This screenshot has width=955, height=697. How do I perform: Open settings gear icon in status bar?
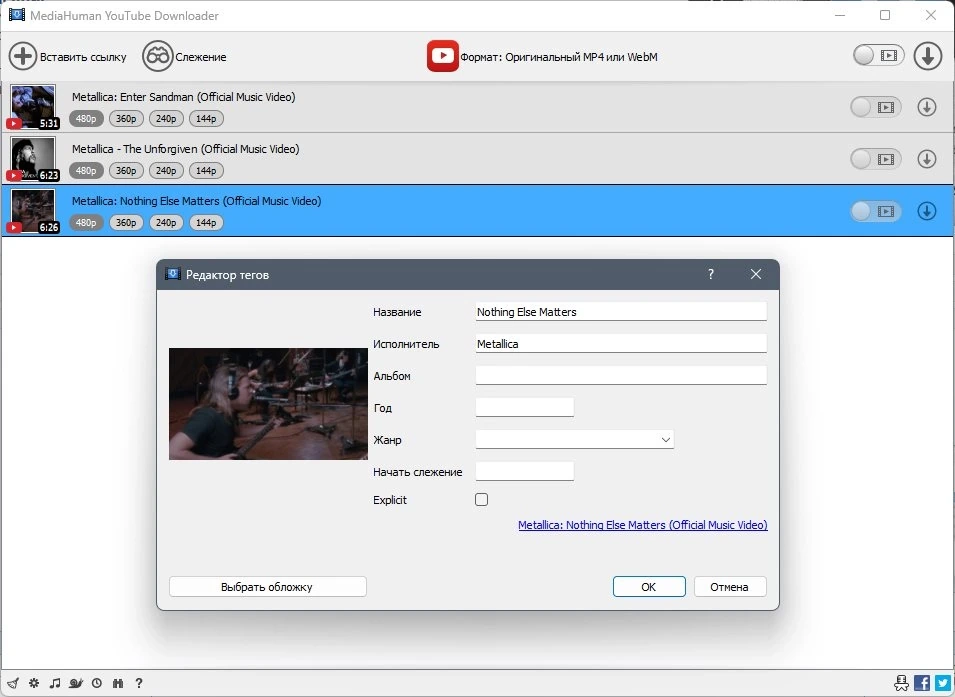click(34, 683)
